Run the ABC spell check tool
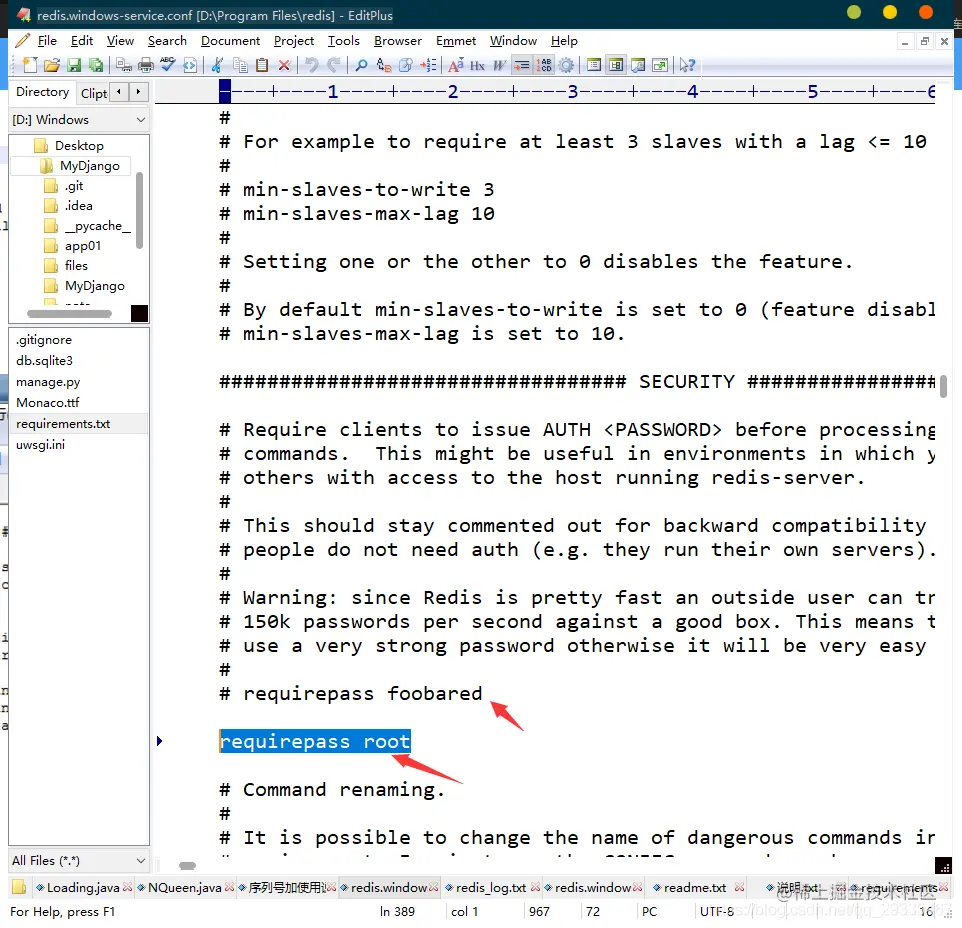Screen dimensions: 962x928 pos(167,64)
